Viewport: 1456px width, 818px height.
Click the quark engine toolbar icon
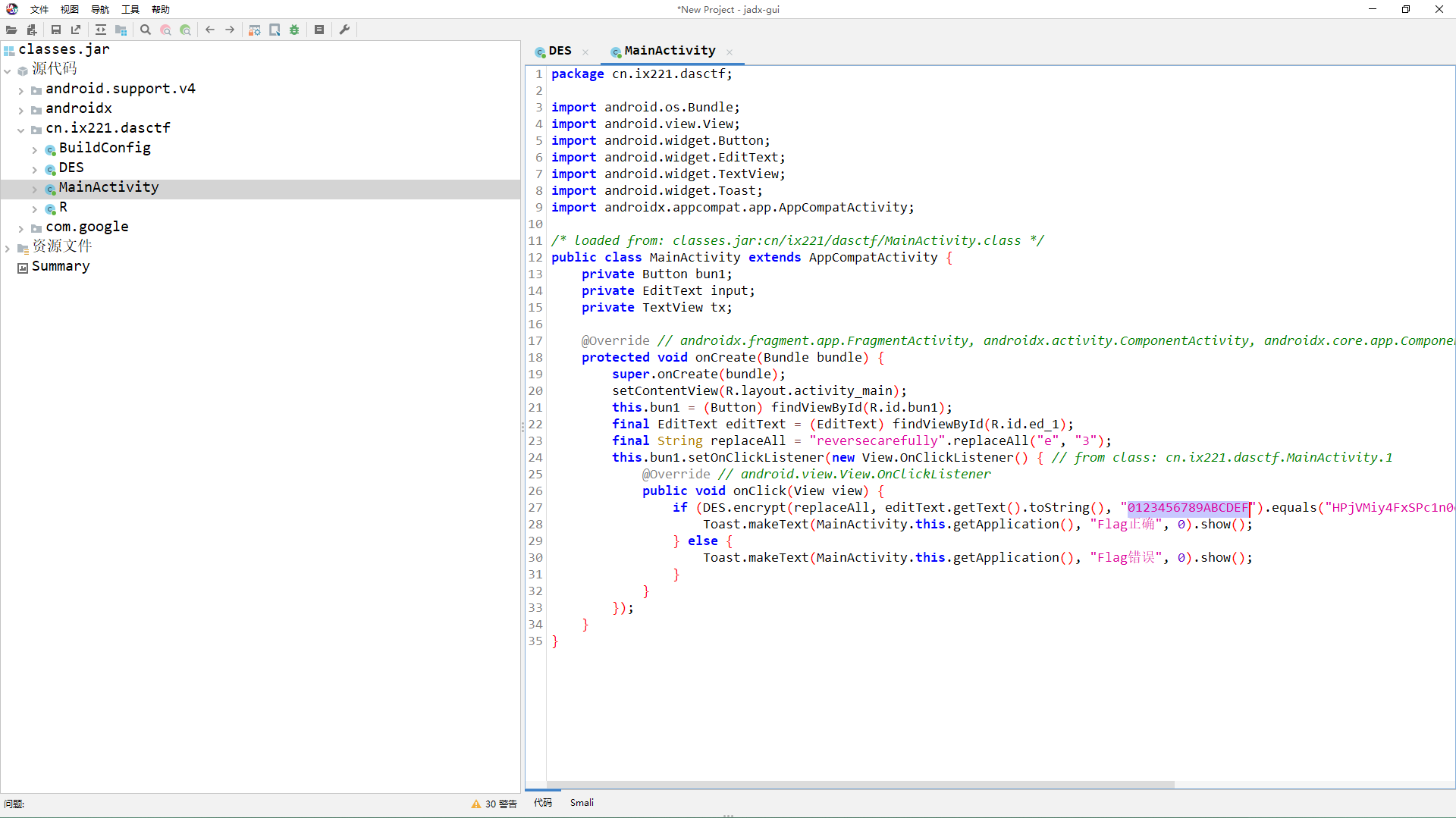pos(275,30)
